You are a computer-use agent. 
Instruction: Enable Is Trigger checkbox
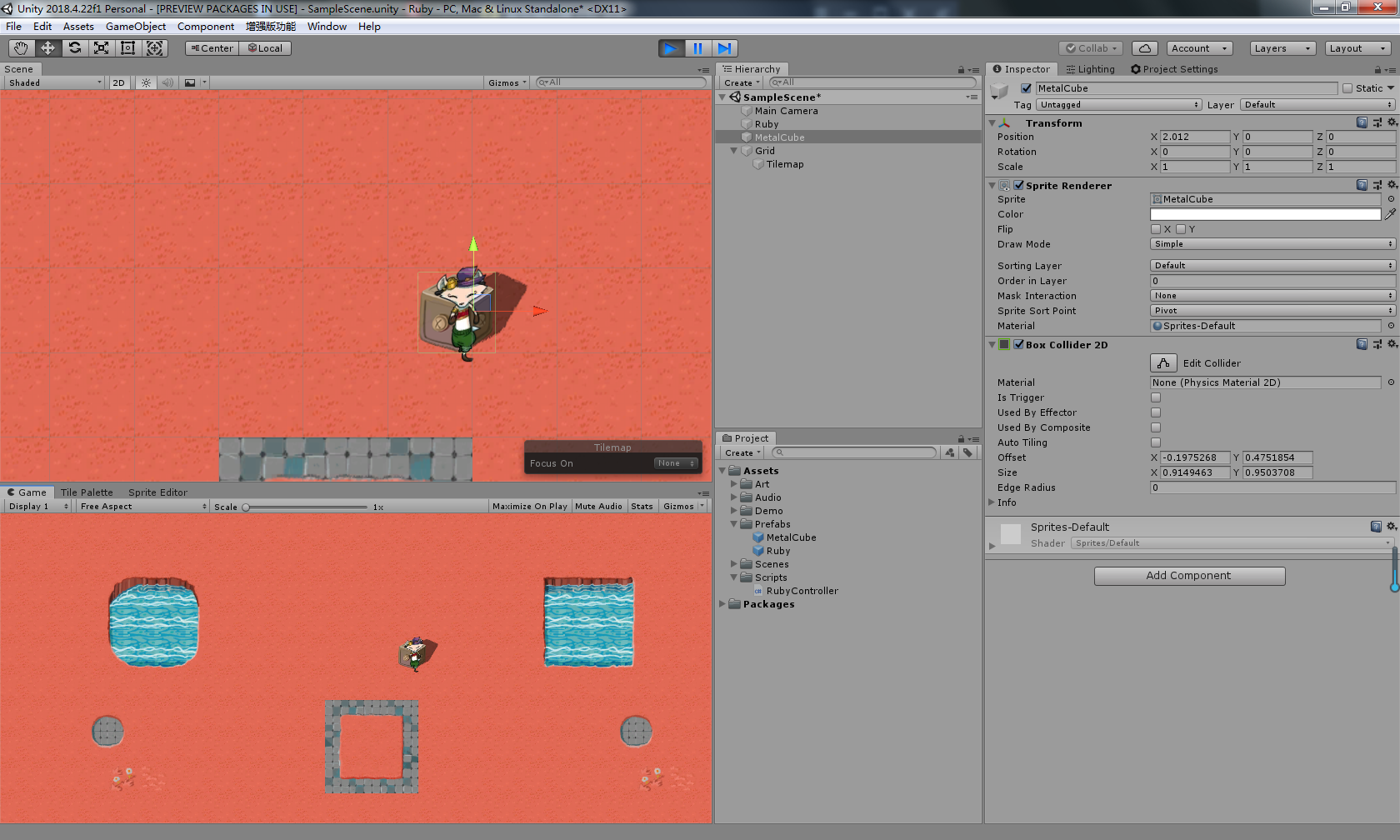coord(1156,397)
